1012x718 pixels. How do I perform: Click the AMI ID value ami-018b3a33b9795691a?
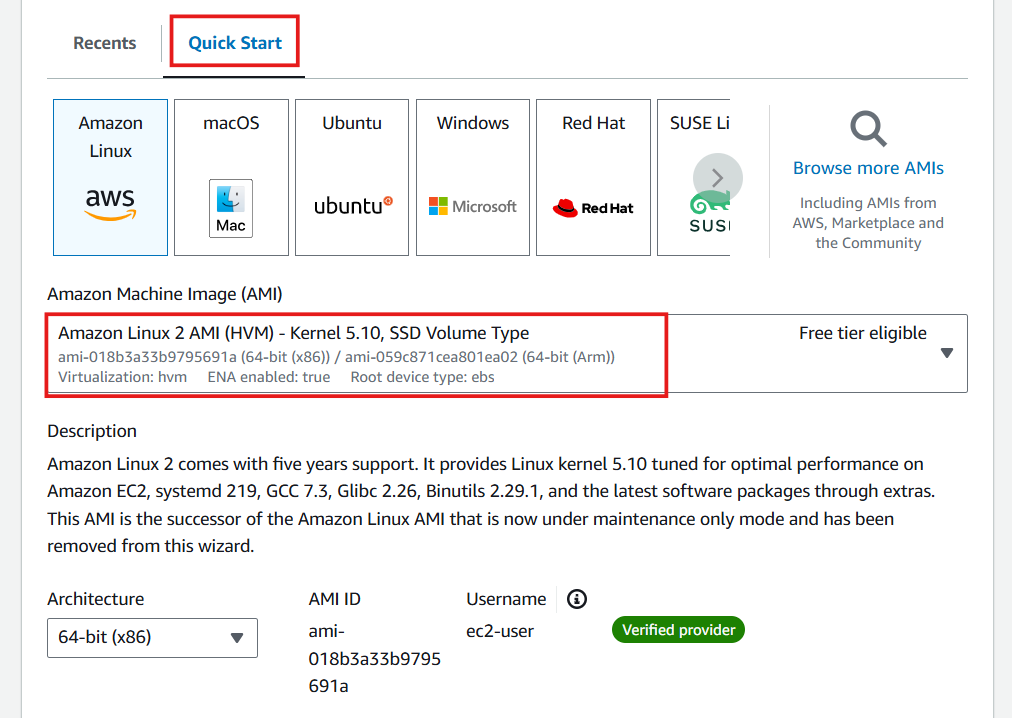(374, 659)
